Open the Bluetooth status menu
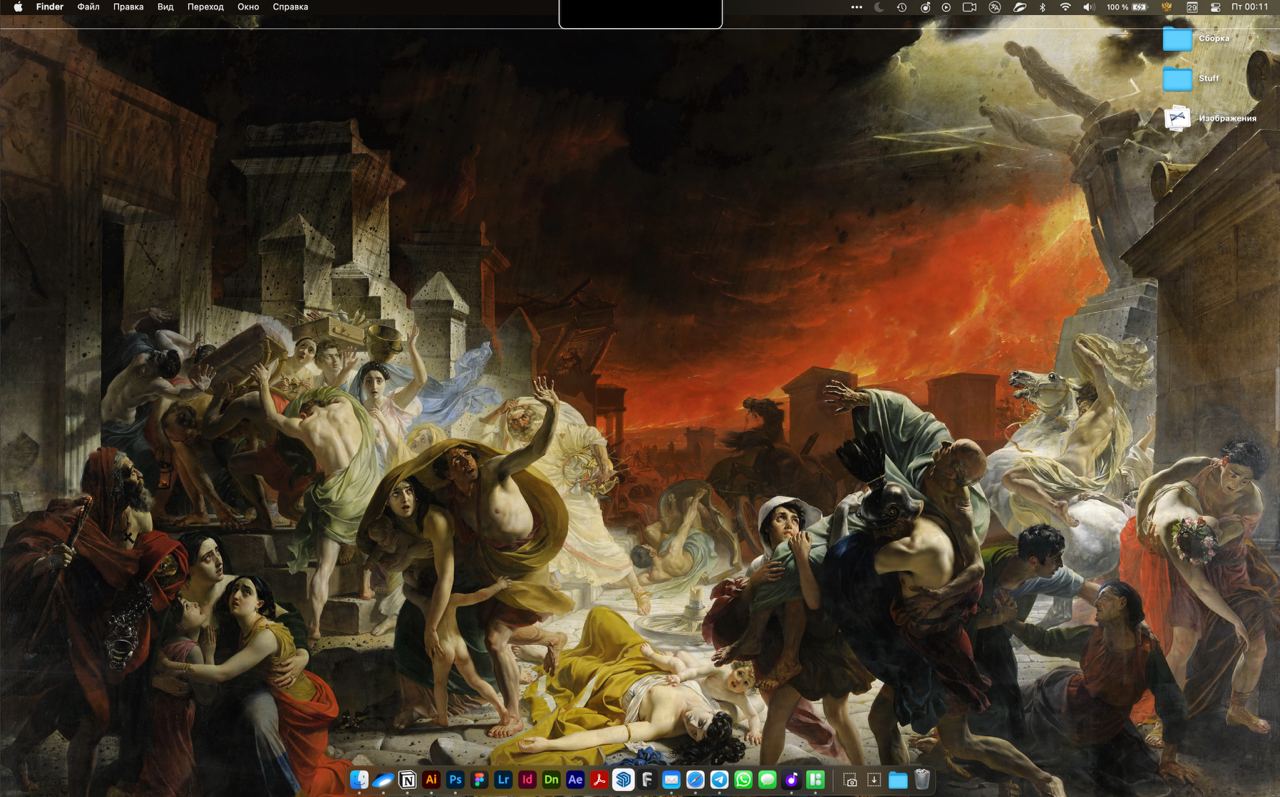 click(1042, 7)
